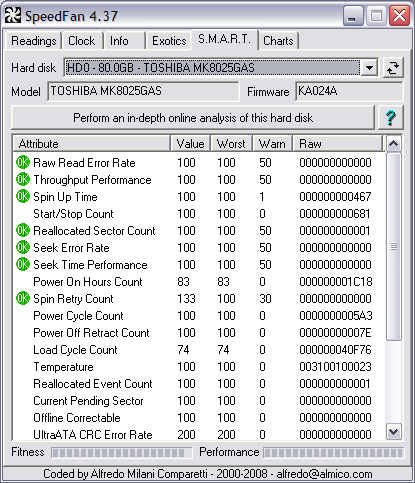Sort by the Warn column header
This screenshot has height=483, width=415.
coord(272,144)
